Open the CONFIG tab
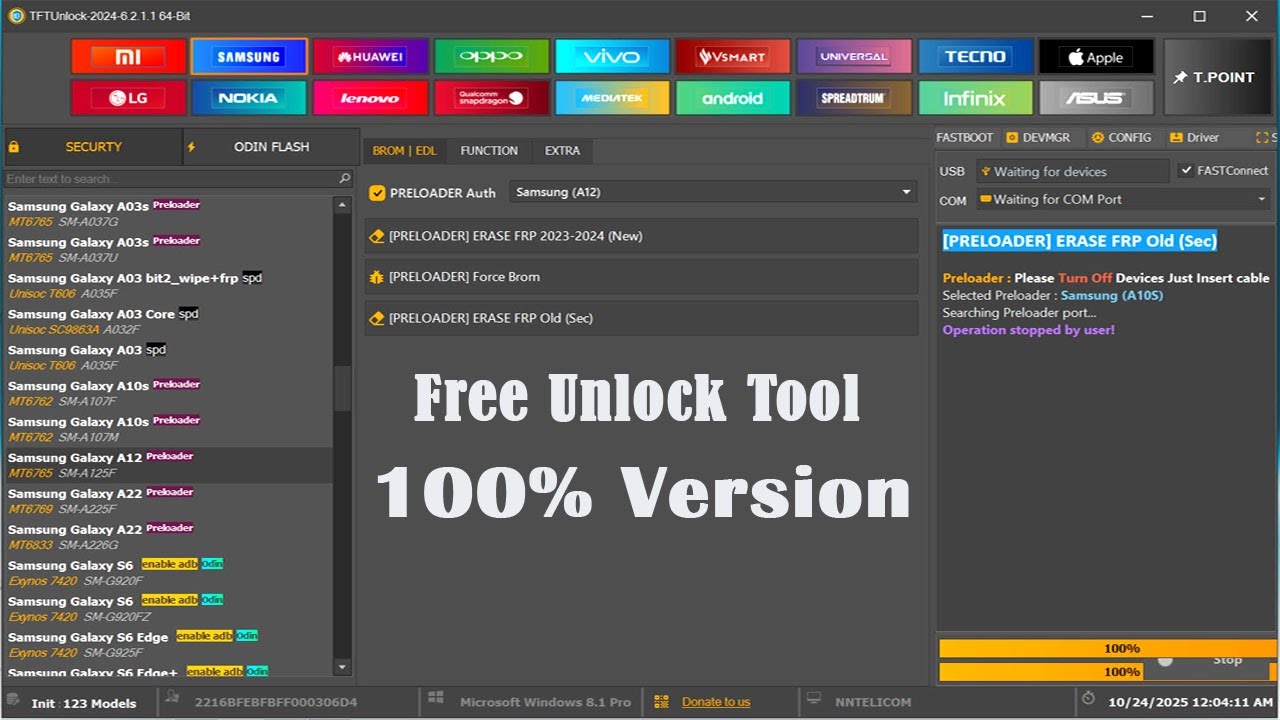The width and height of the screenshot is (1280, 720). [1121, 138]
